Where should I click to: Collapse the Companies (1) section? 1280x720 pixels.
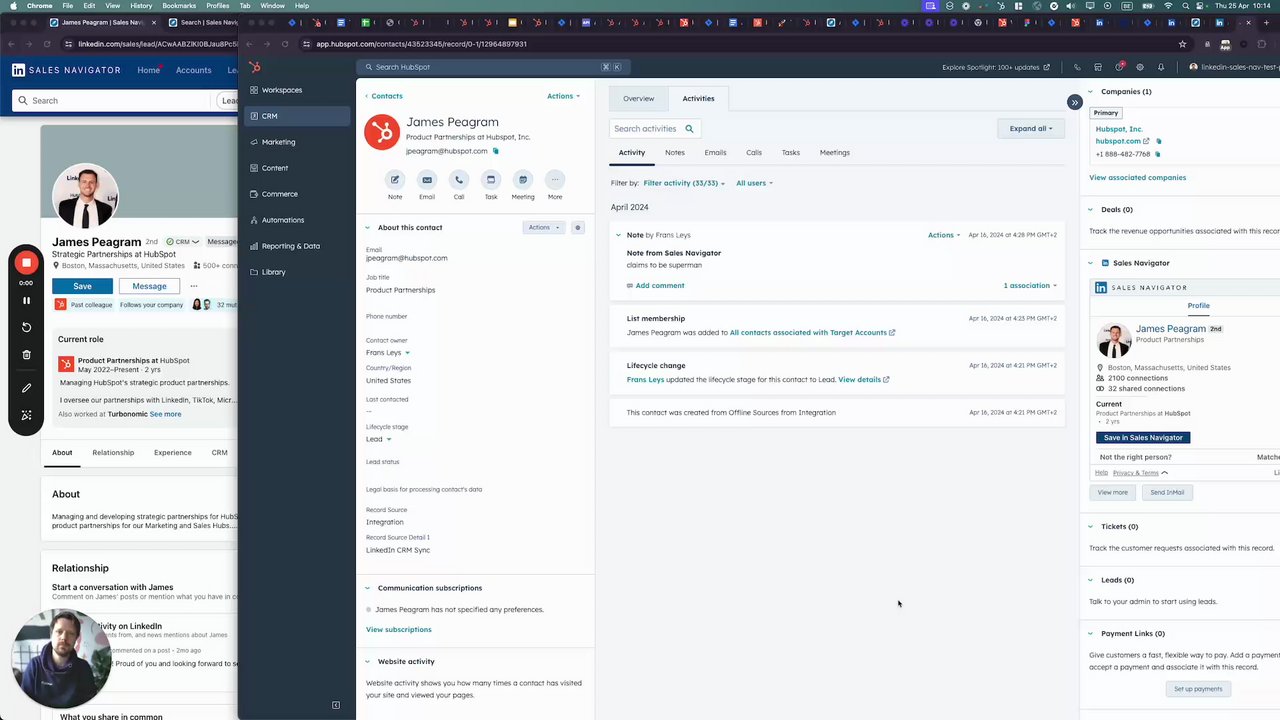pyautogui.click(x=1091, y=92)
